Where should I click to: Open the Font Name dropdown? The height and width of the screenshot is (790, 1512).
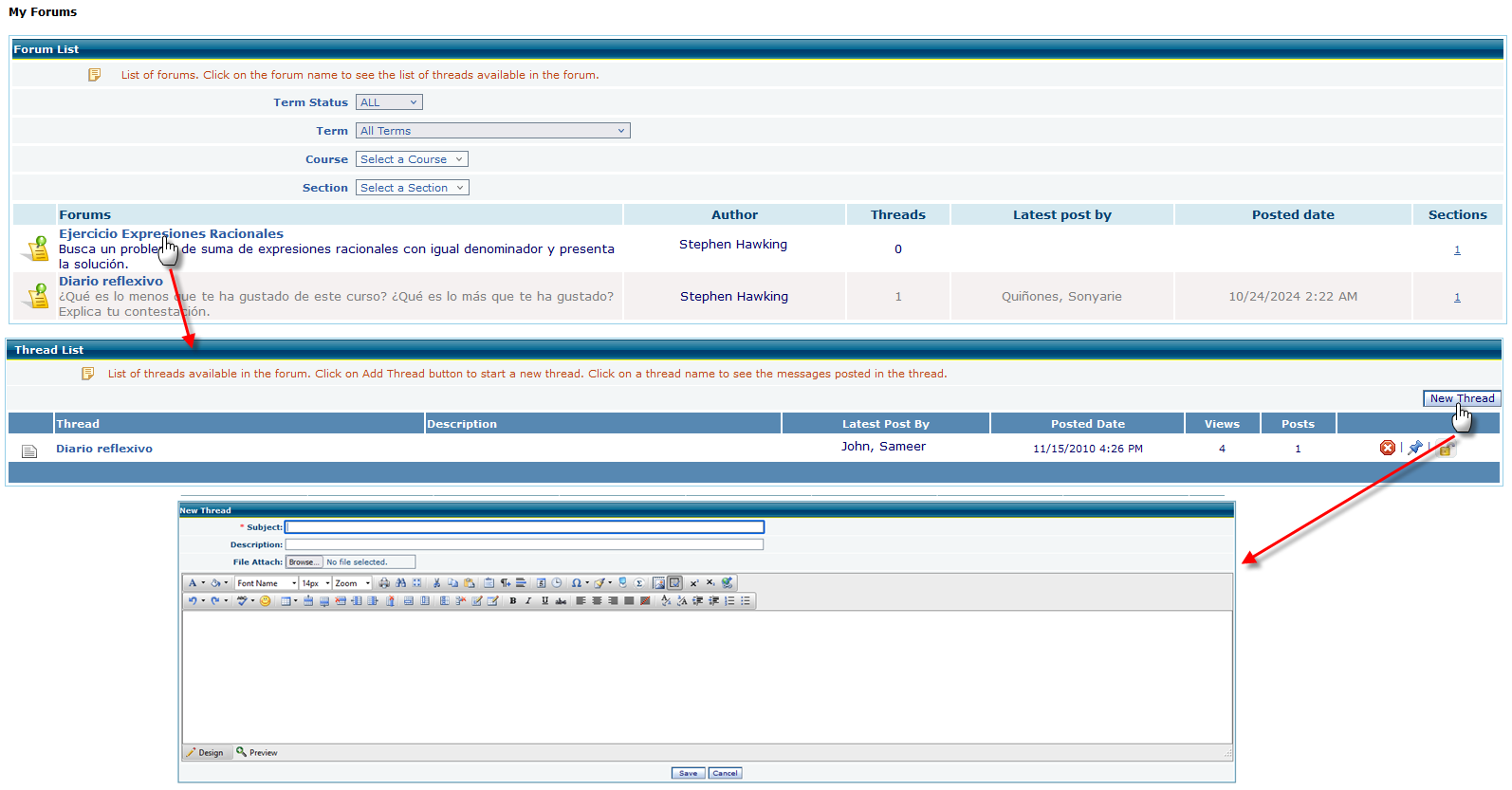pyautogui.click(x=266, y=583)
